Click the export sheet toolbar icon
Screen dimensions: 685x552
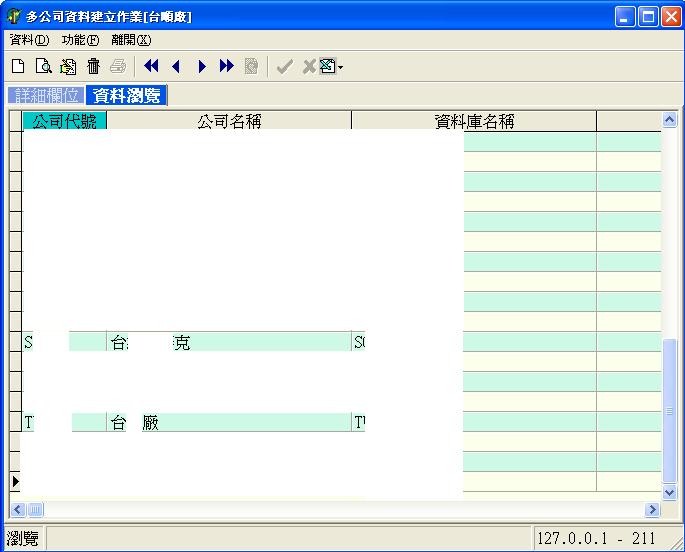click(x=328, y=66)
